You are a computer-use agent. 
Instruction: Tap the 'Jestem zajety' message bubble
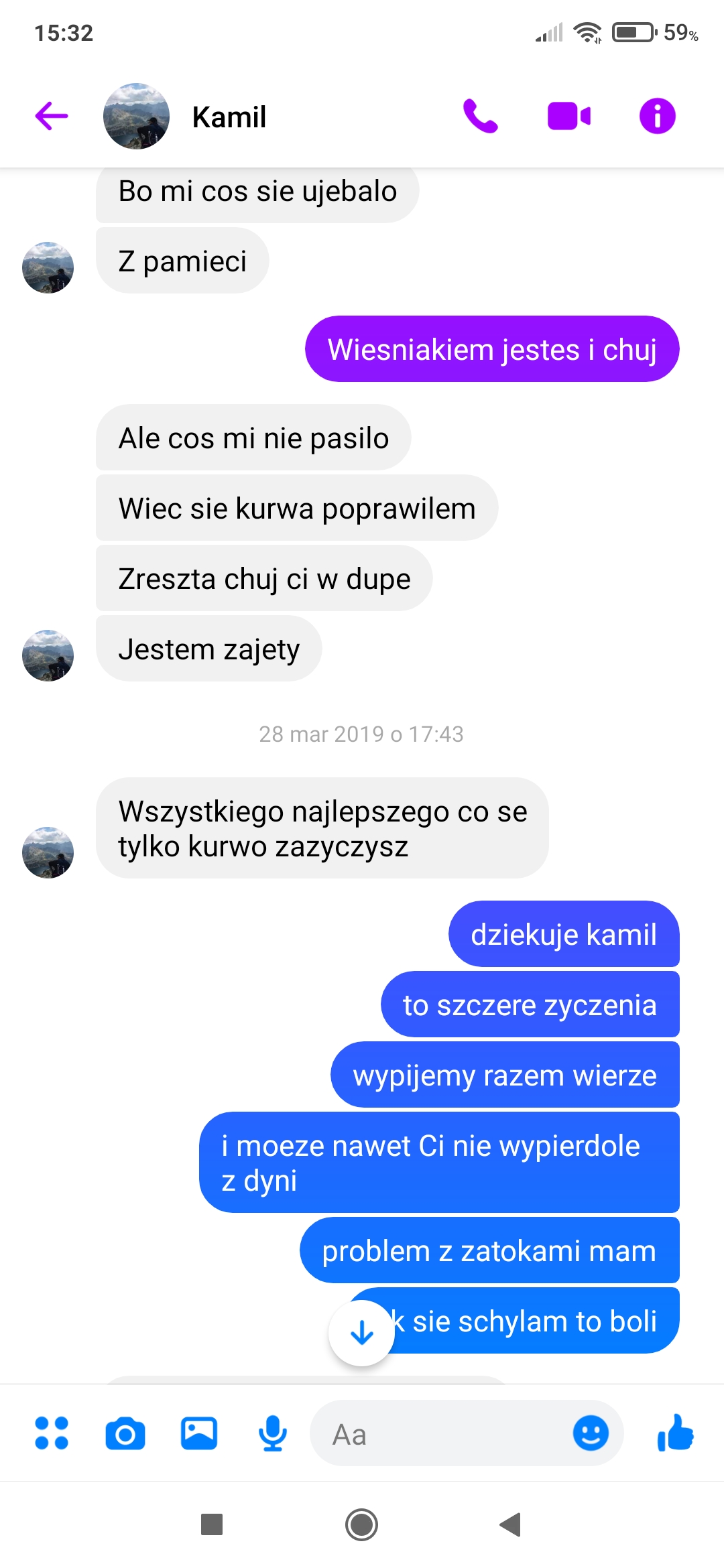209,649
